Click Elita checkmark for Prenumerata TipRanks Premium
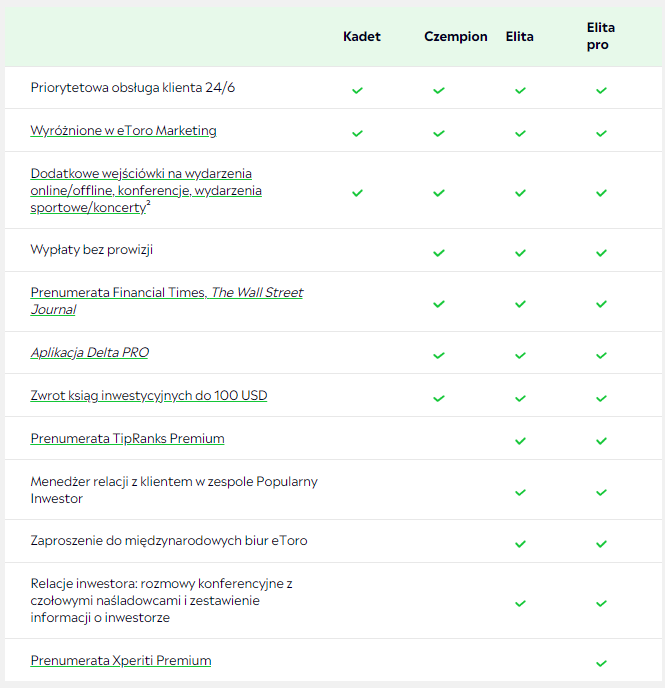The width and height of the screenshot is (665, 688). point(520,440)
